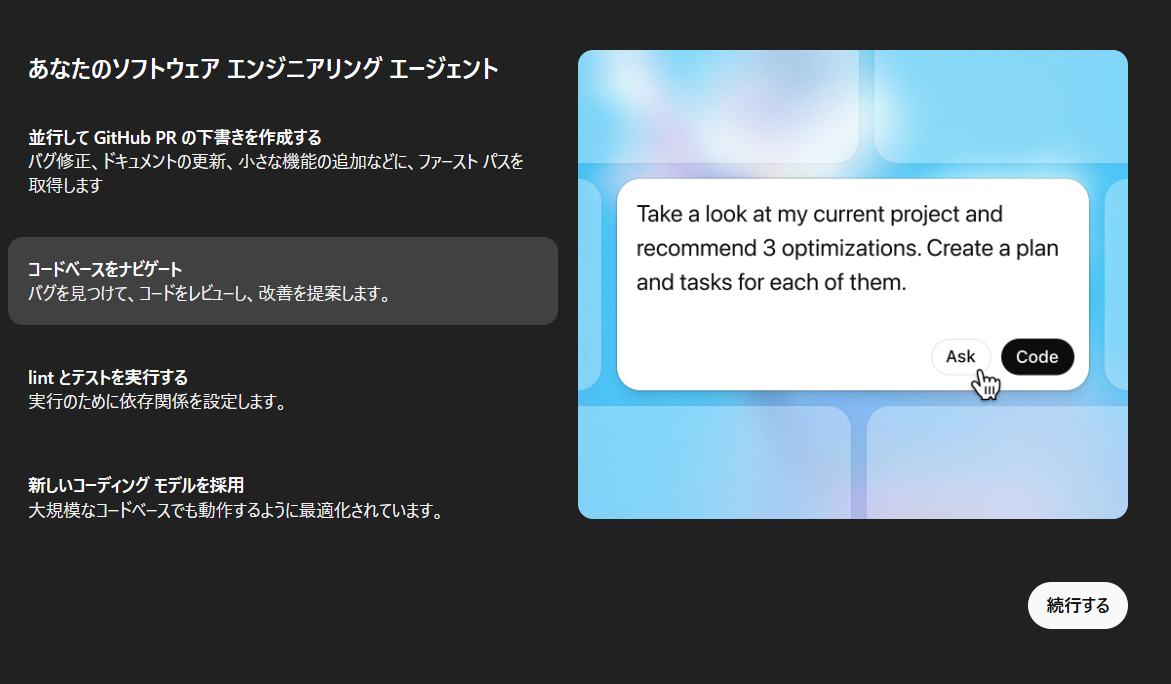The image size is (1171, 684).
Task: Click the Ask button in preview
Action: 960,357
